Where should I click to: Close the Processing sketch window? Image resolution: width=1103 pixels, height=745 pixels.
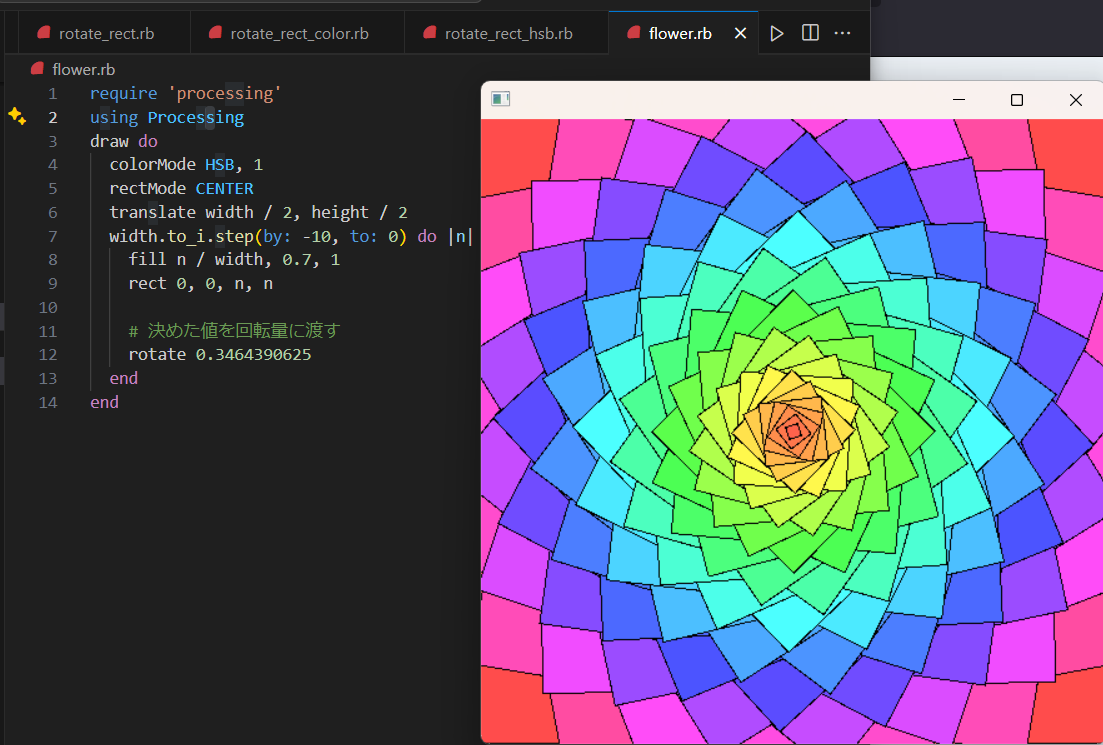click(1076, 100)
